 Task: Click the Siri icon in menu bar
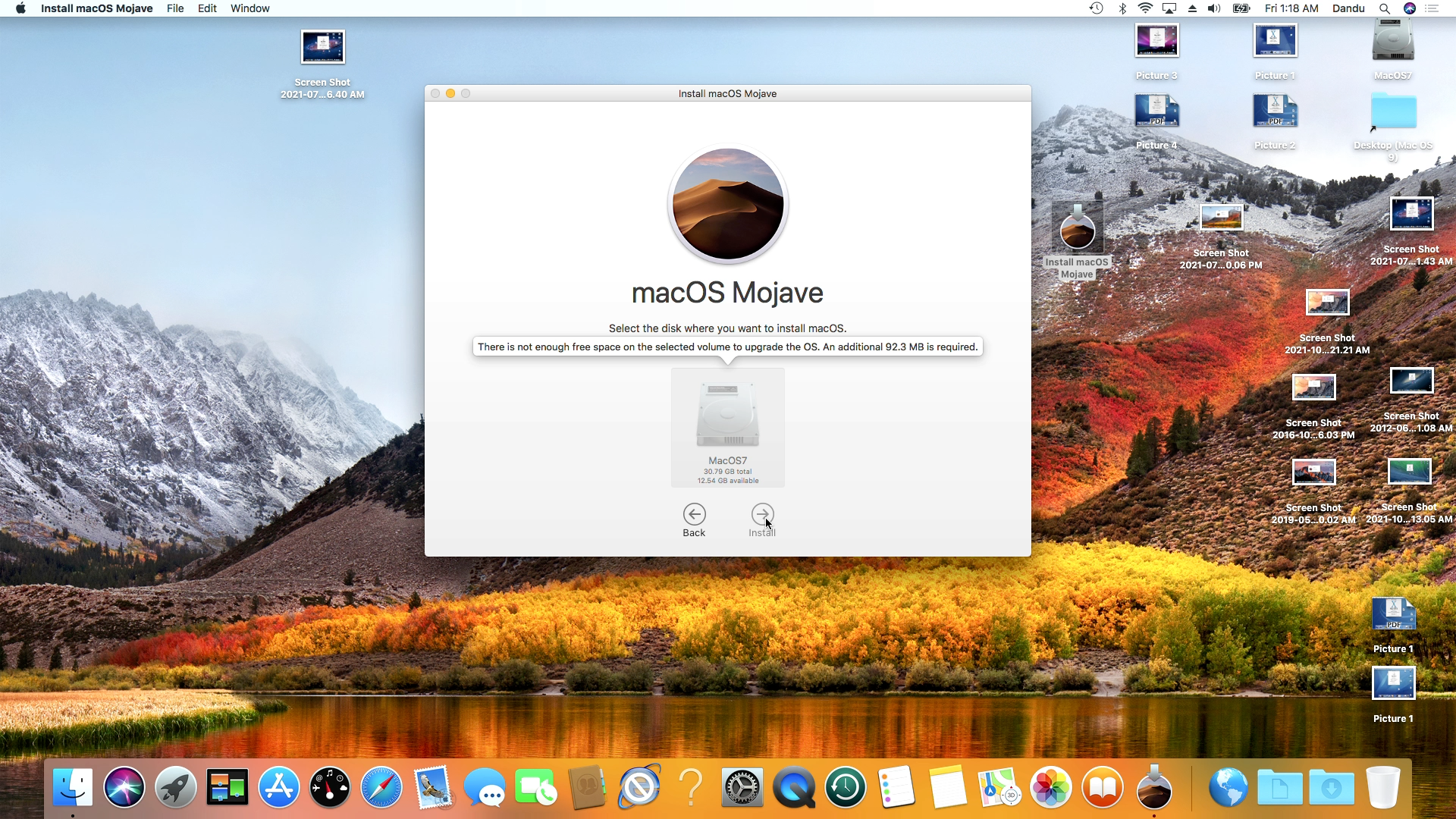click(x=1409, y=8)
